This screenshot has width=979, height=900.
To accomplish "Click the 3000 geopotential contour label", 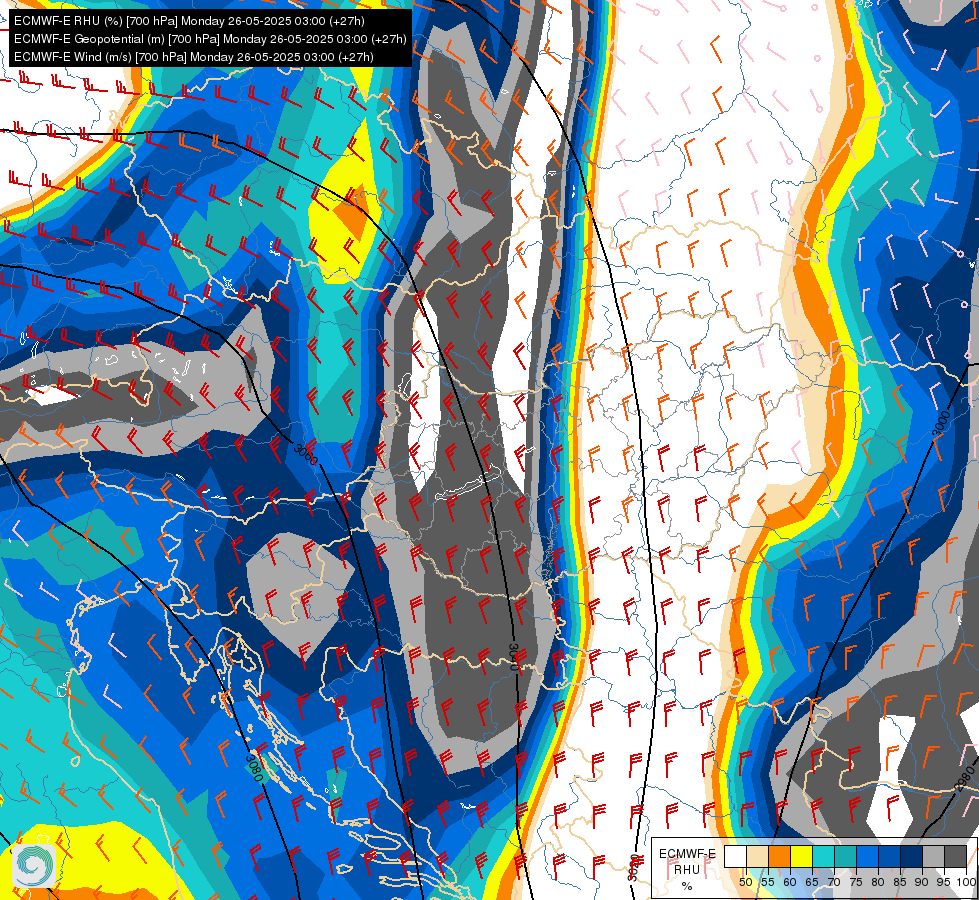I will coord(941,423).
